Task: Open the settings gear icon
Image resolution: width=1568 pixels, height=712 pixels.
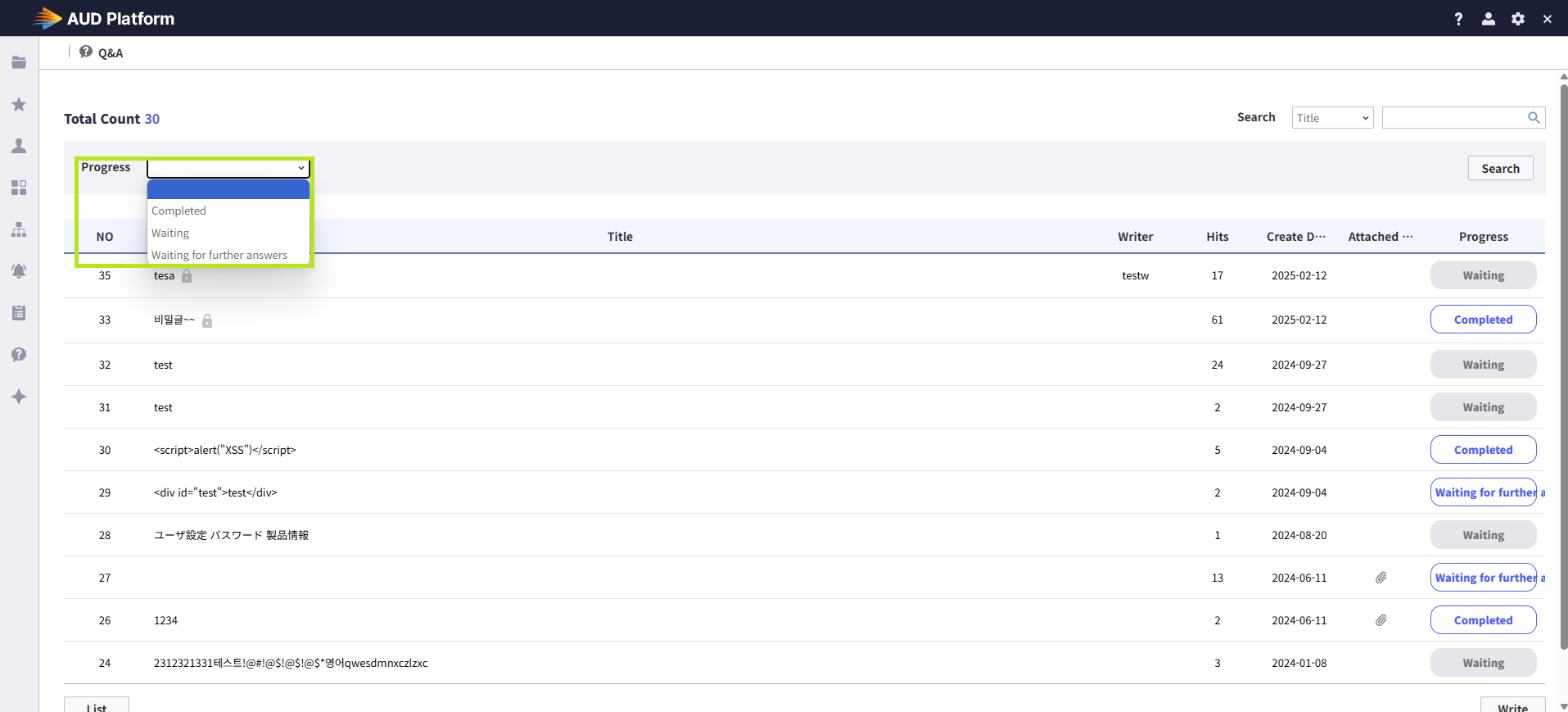Action: 1518,19
